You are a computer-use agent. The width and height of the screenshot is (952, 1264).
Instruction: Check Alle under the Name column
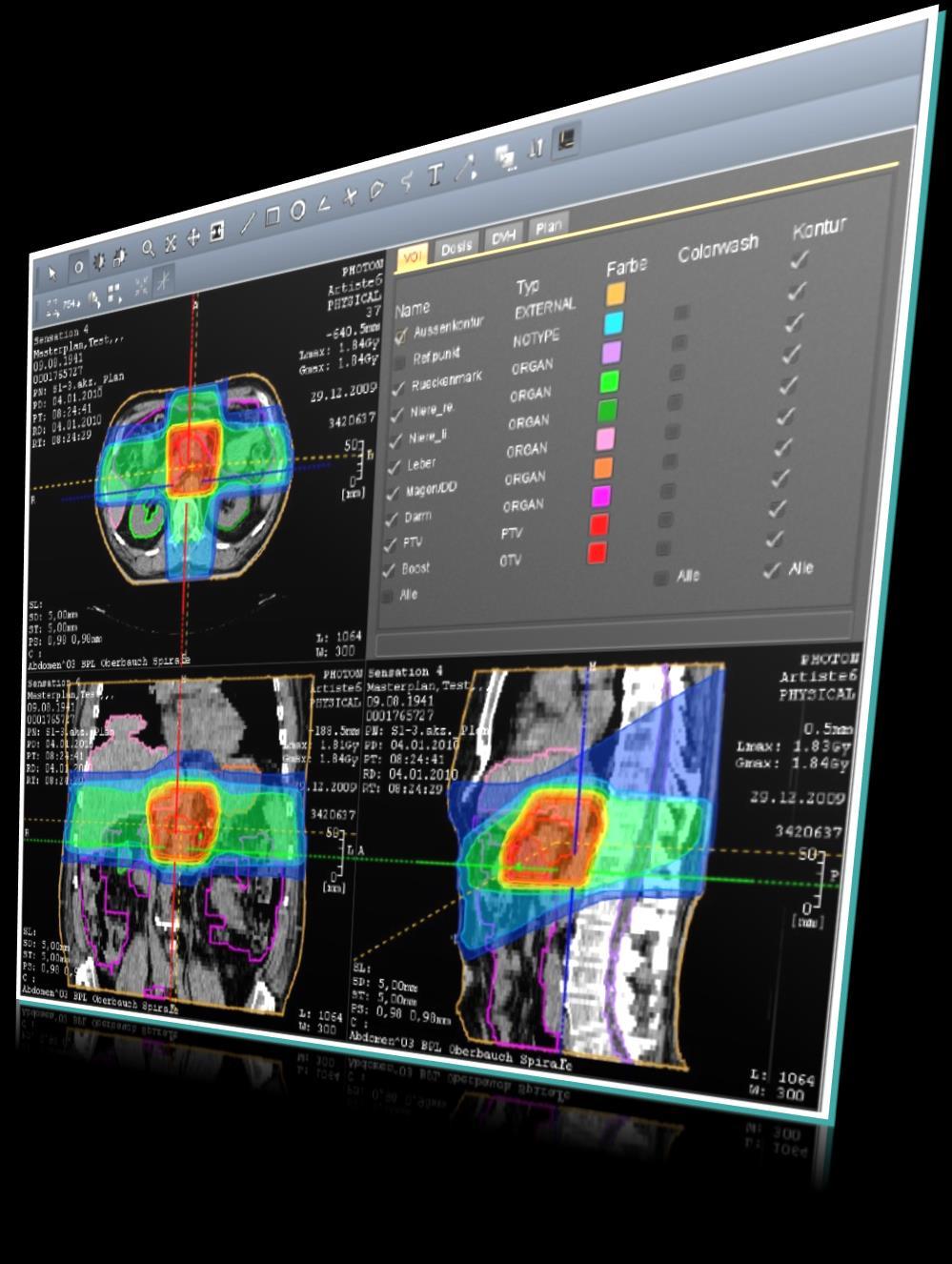pos(386,597)
